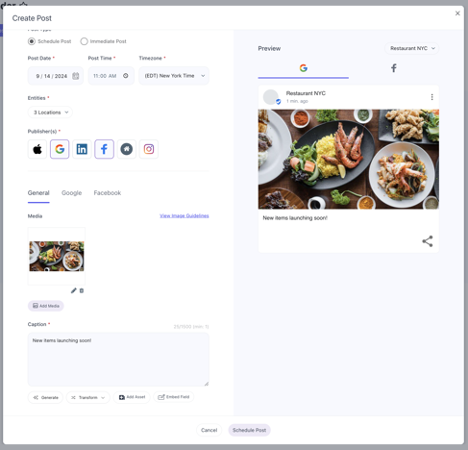
Task: Click the Cancel button
Action: coord(209,430)
